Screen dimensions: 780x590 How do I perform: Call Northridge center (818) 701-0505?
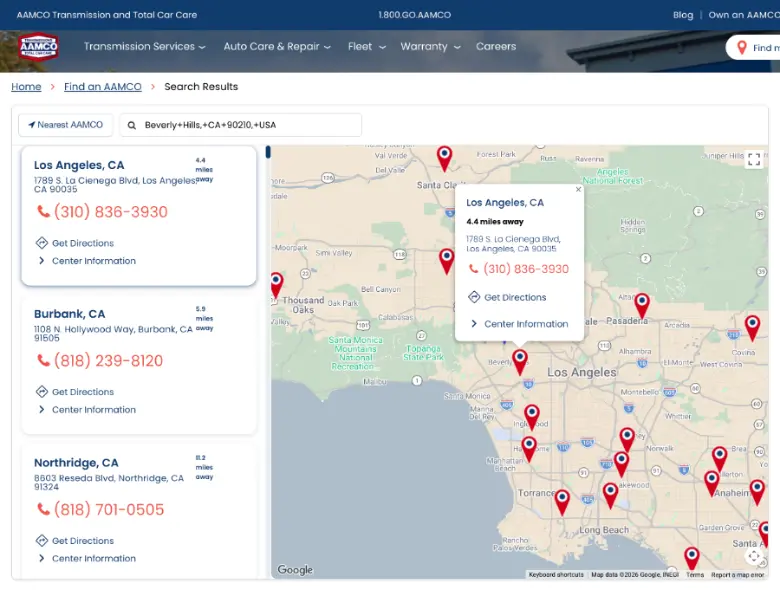(x=100, y=509)
